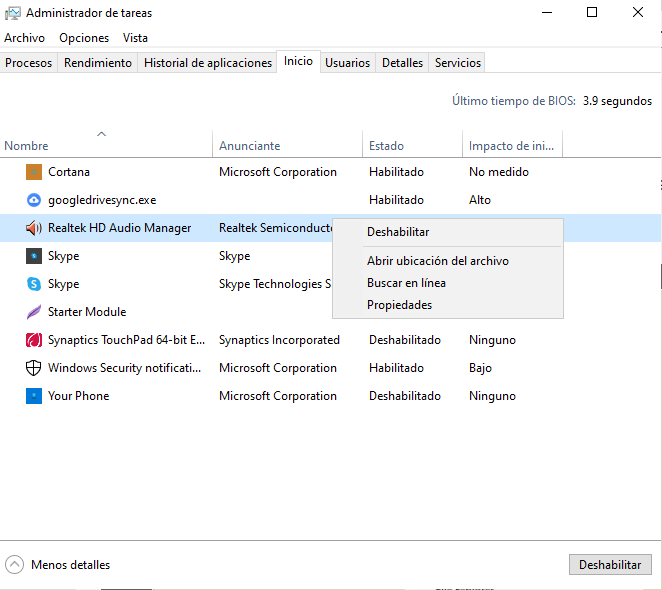Click the Realtek HD Audio speaker icon
The width and height of the screenshot is (662, 590).
point(34,228)
